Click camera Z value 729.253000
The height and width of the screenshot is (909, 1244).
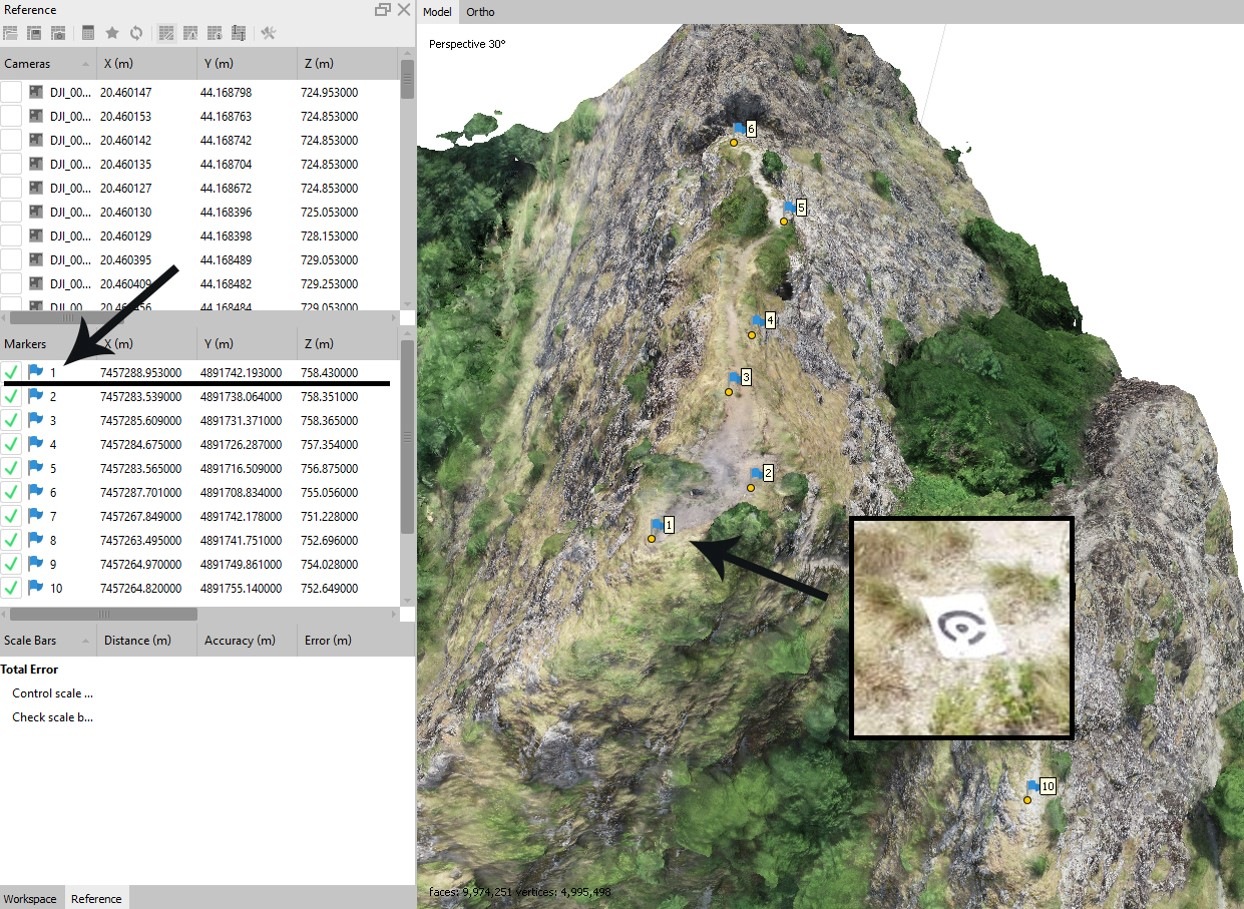coord(329,284)
